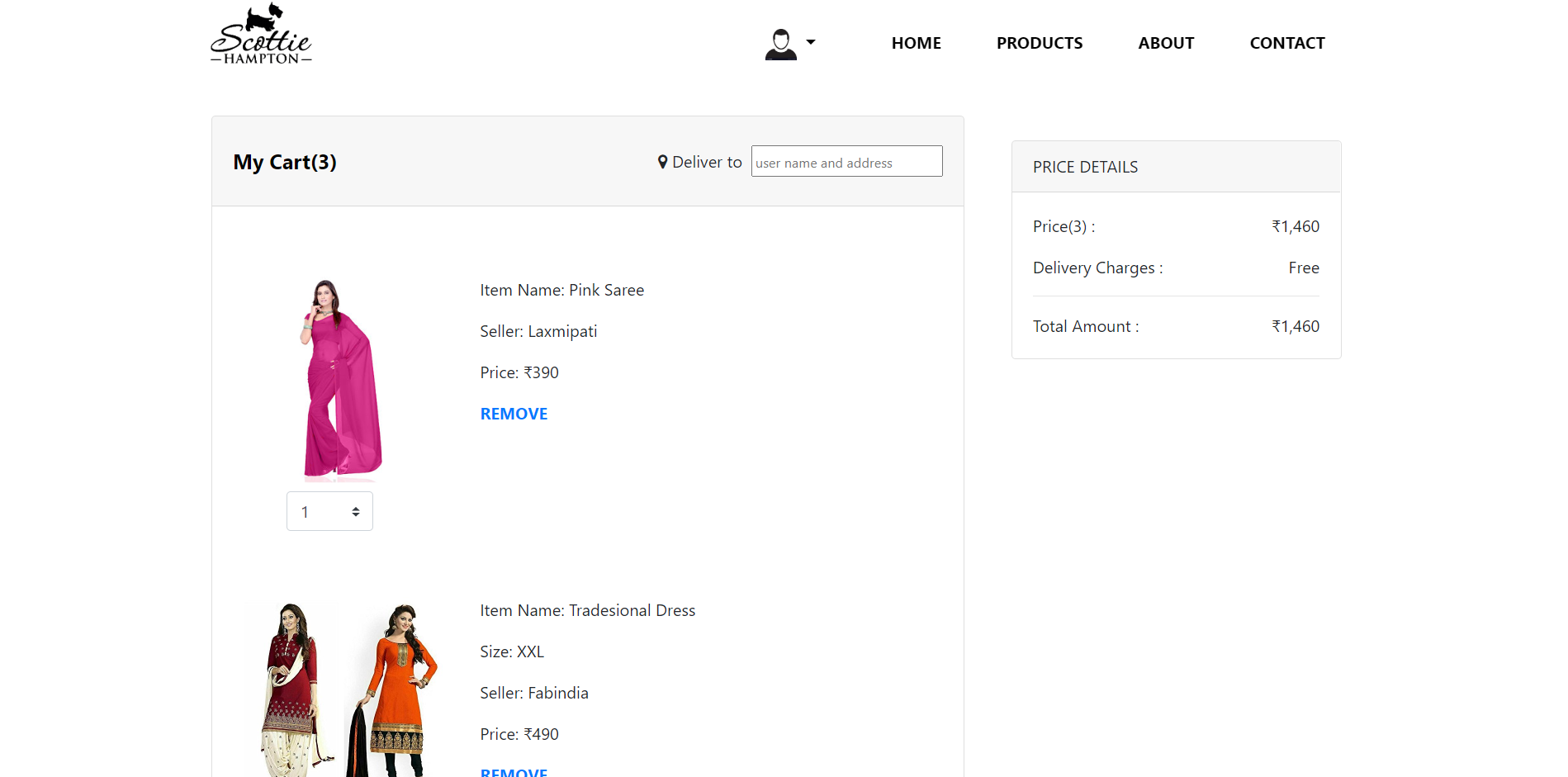Screen dimensions: 1568x777
Task: Open the PRODUCTS menu item
Action: point(1039,43)
